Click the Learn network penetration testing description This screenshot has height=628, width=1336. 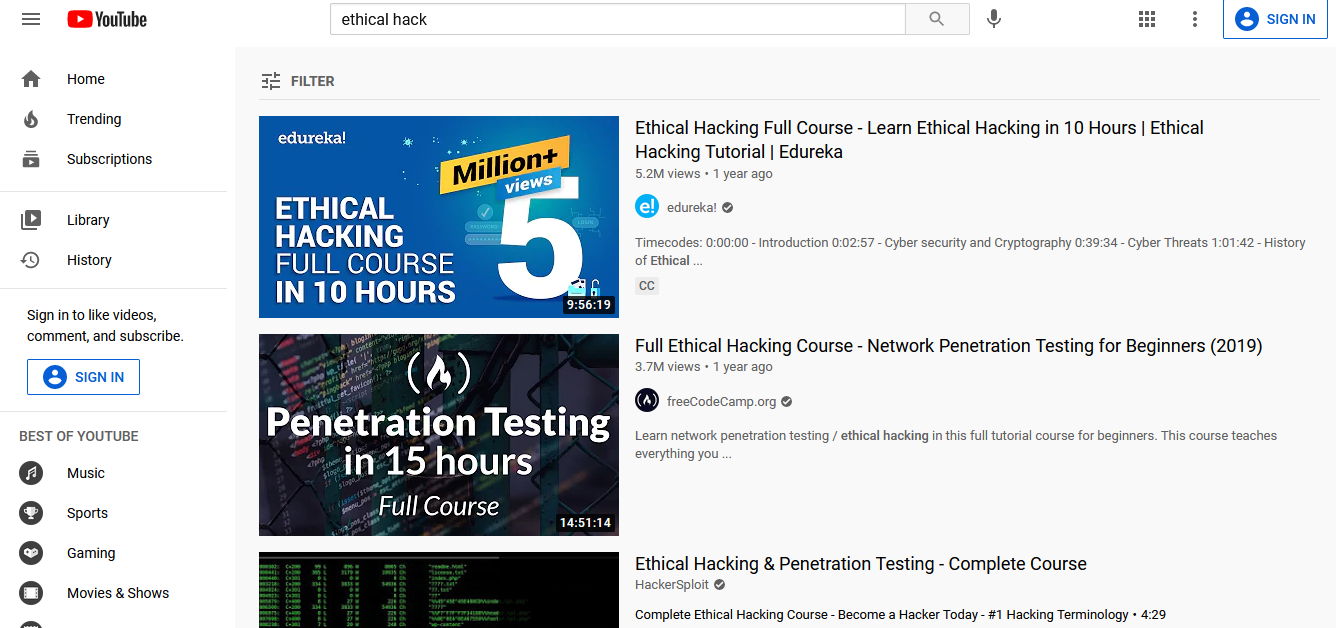click(956, 445)
